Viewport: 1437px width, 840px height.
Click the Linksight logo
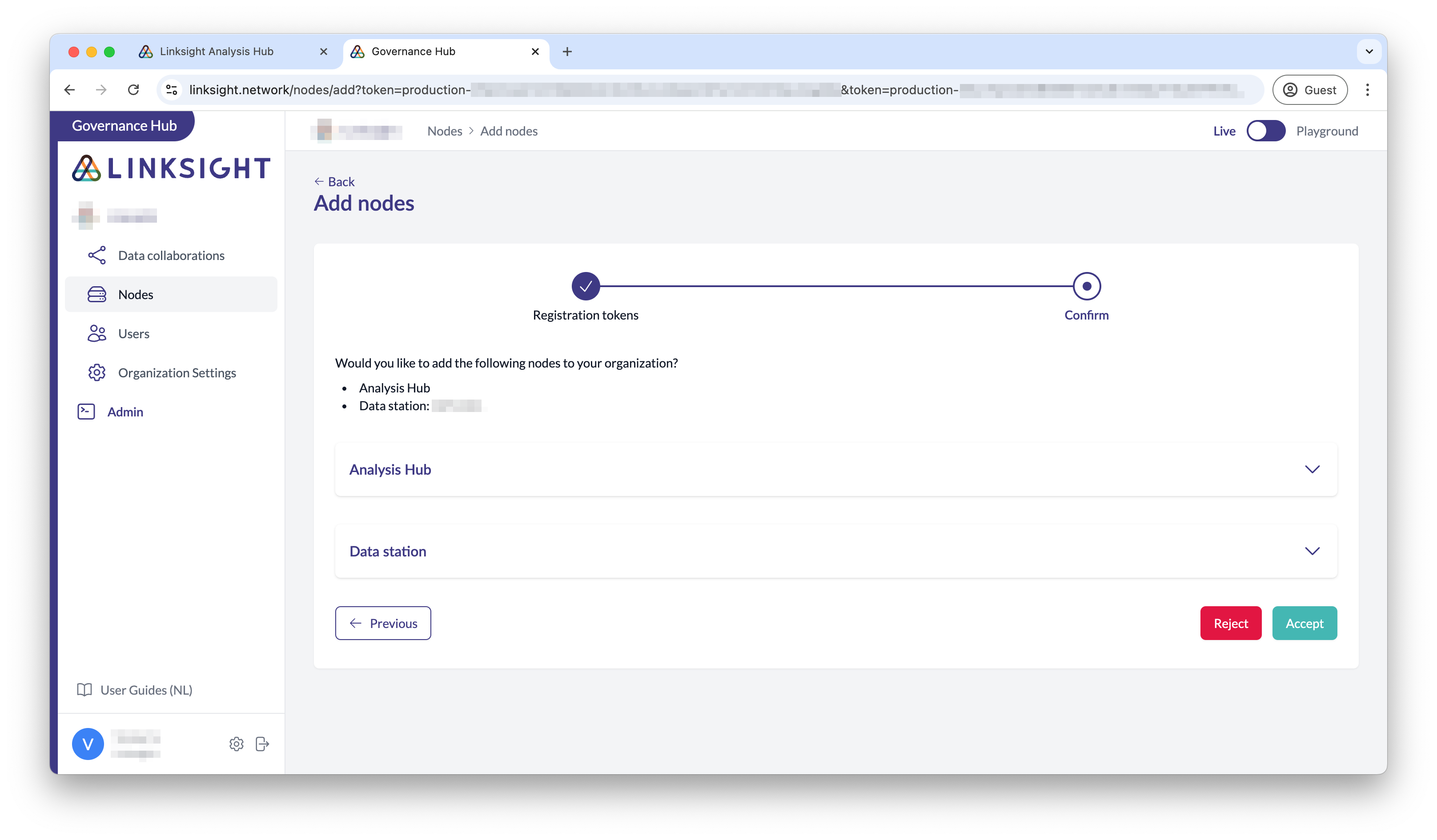171,168
